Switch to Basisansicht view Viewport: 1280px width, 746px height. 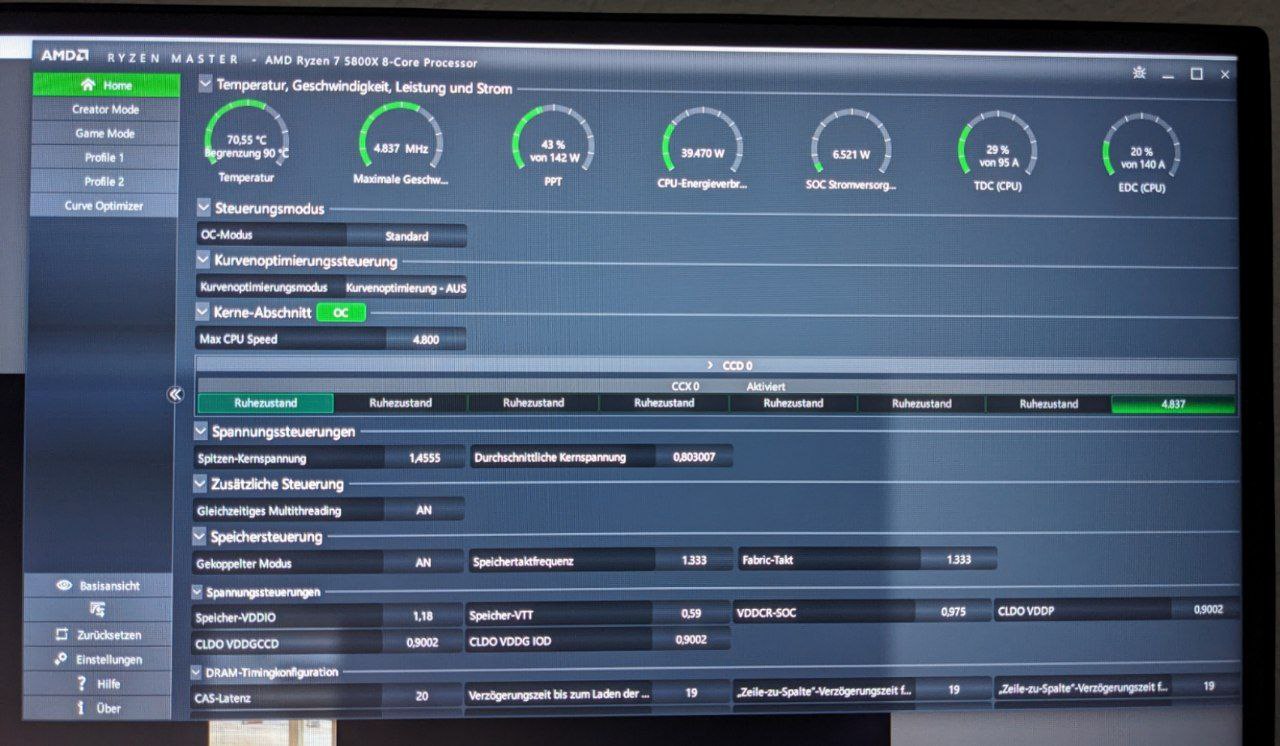pos(98,586)
